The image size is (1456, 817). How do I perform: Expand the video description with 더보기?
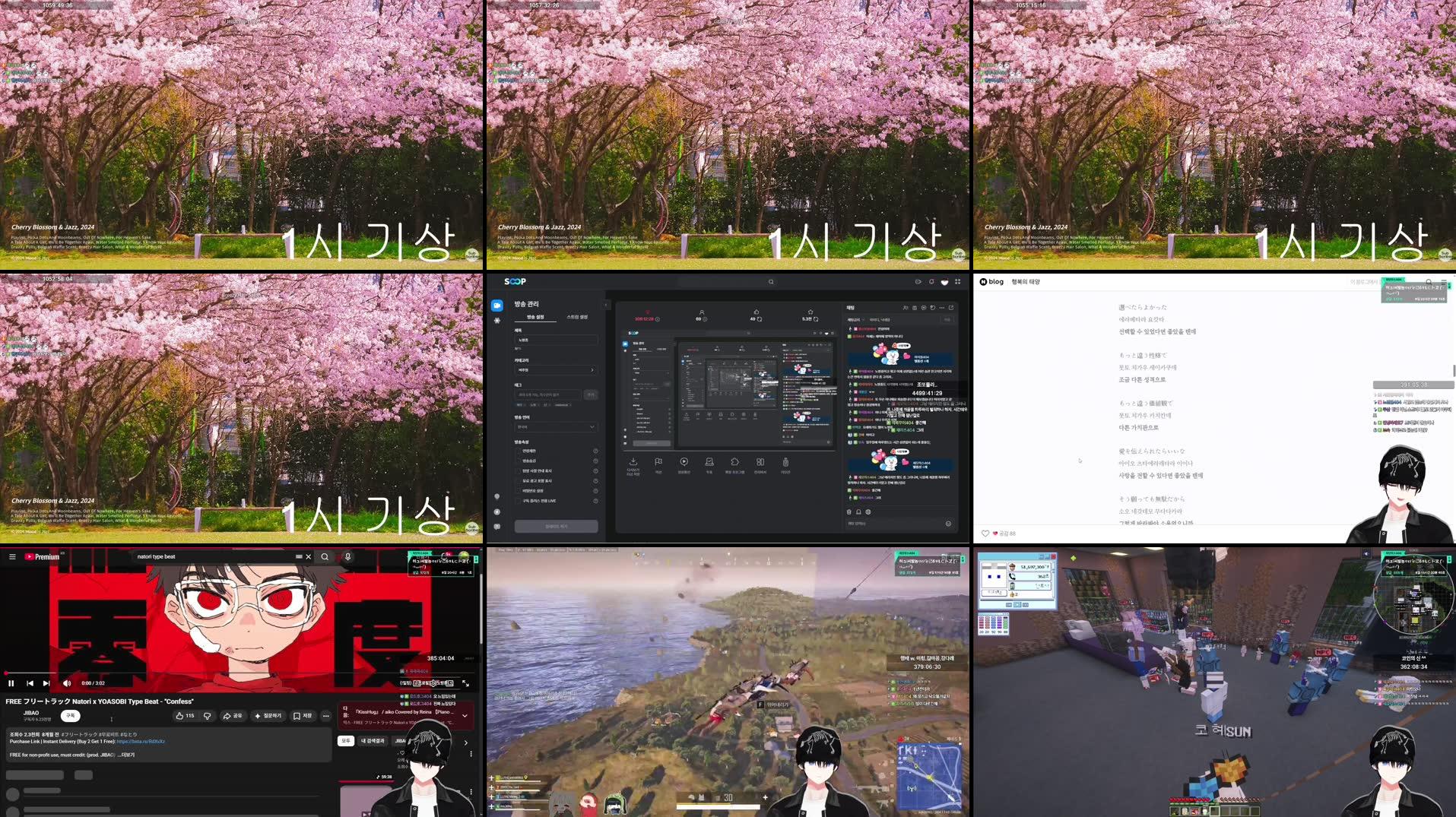pyautogui.click(x=128, y=755)
